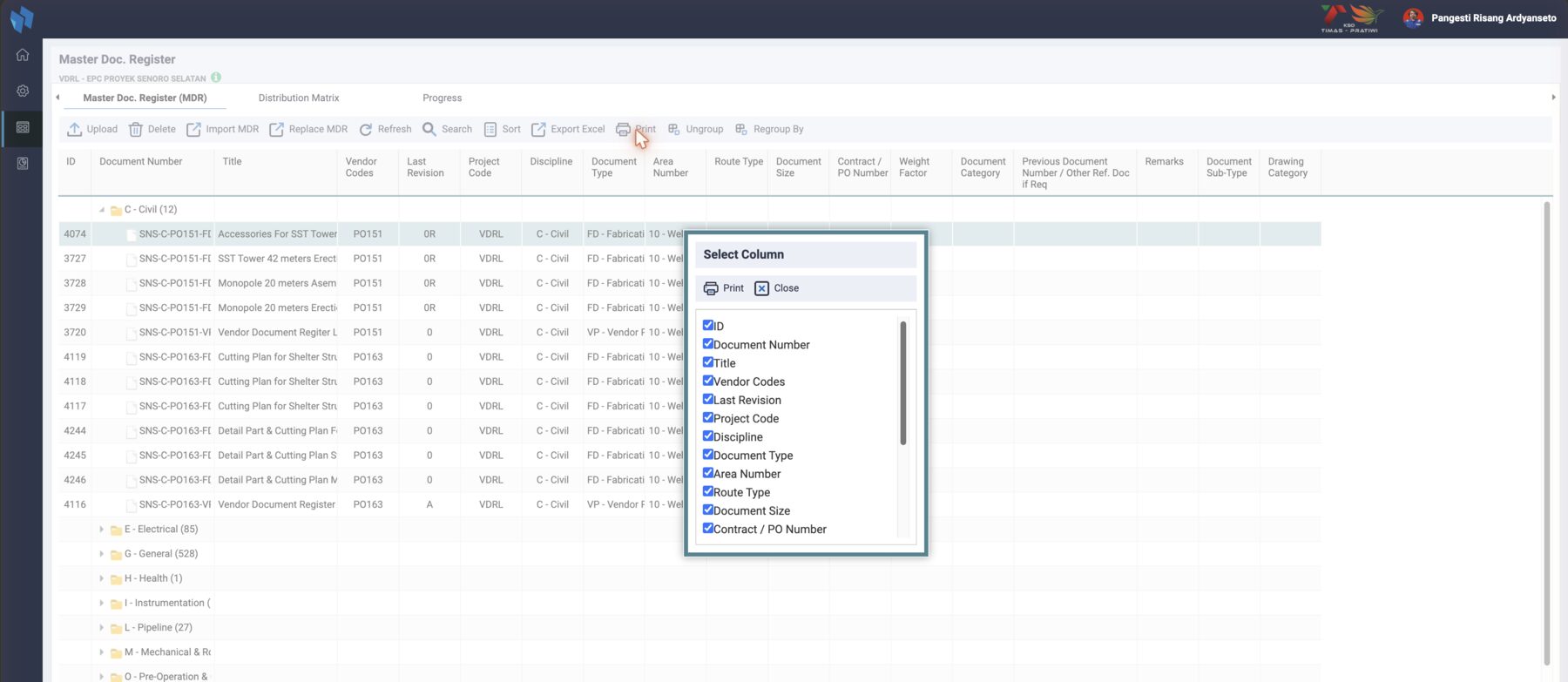Switch to the Distribution Matrix tab
The height and width of the screenshot is (682, 1568).
[x=299, y=98]
